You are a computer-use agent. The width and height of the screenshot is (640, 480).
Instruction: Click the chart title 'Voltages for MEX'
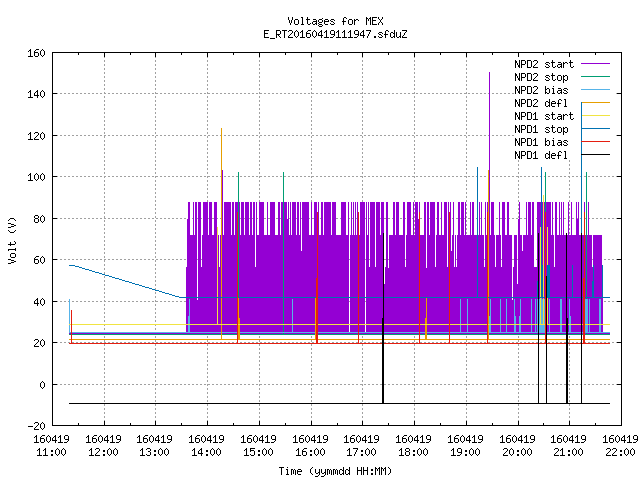[x=335, y=21]
